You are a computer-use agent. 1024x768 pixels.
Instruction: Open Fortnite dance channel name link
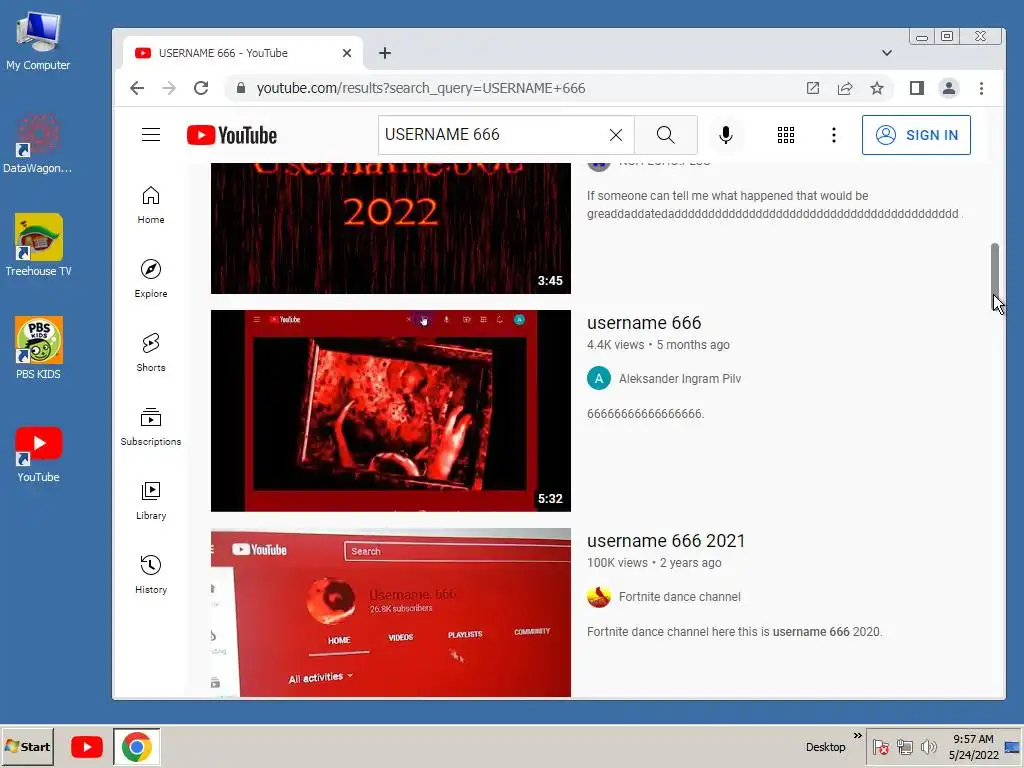(x=679, y=597)
